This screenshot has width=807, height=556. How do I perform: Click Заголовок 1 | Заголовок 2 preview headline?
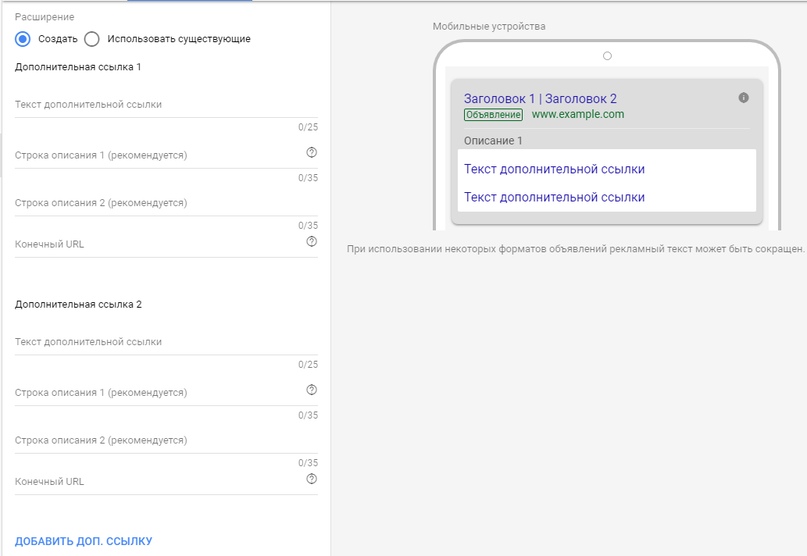coord(540,98)
